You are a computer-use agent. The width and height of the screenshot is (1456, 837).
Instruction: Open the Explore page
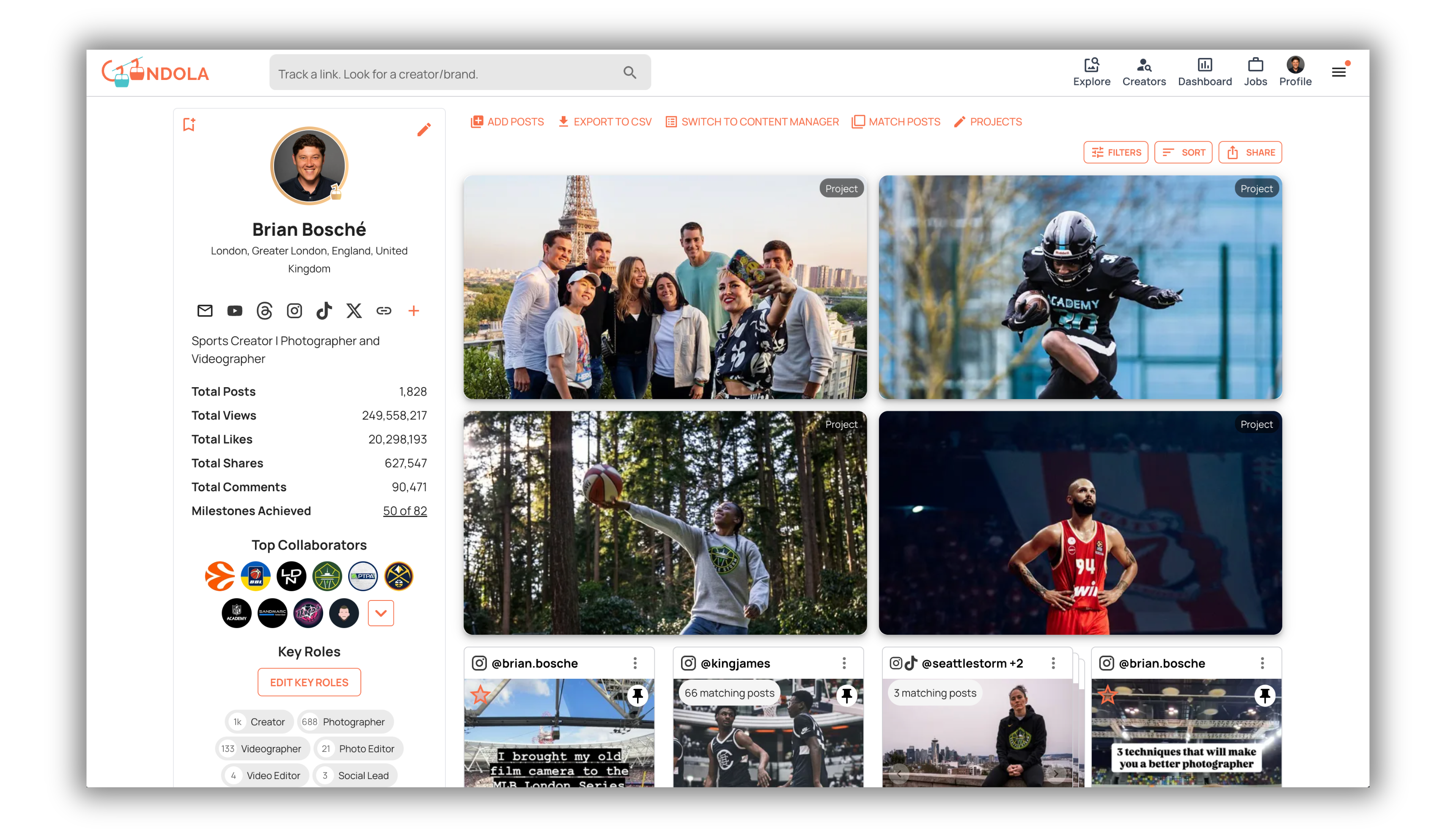click(x=1091, y=72)
